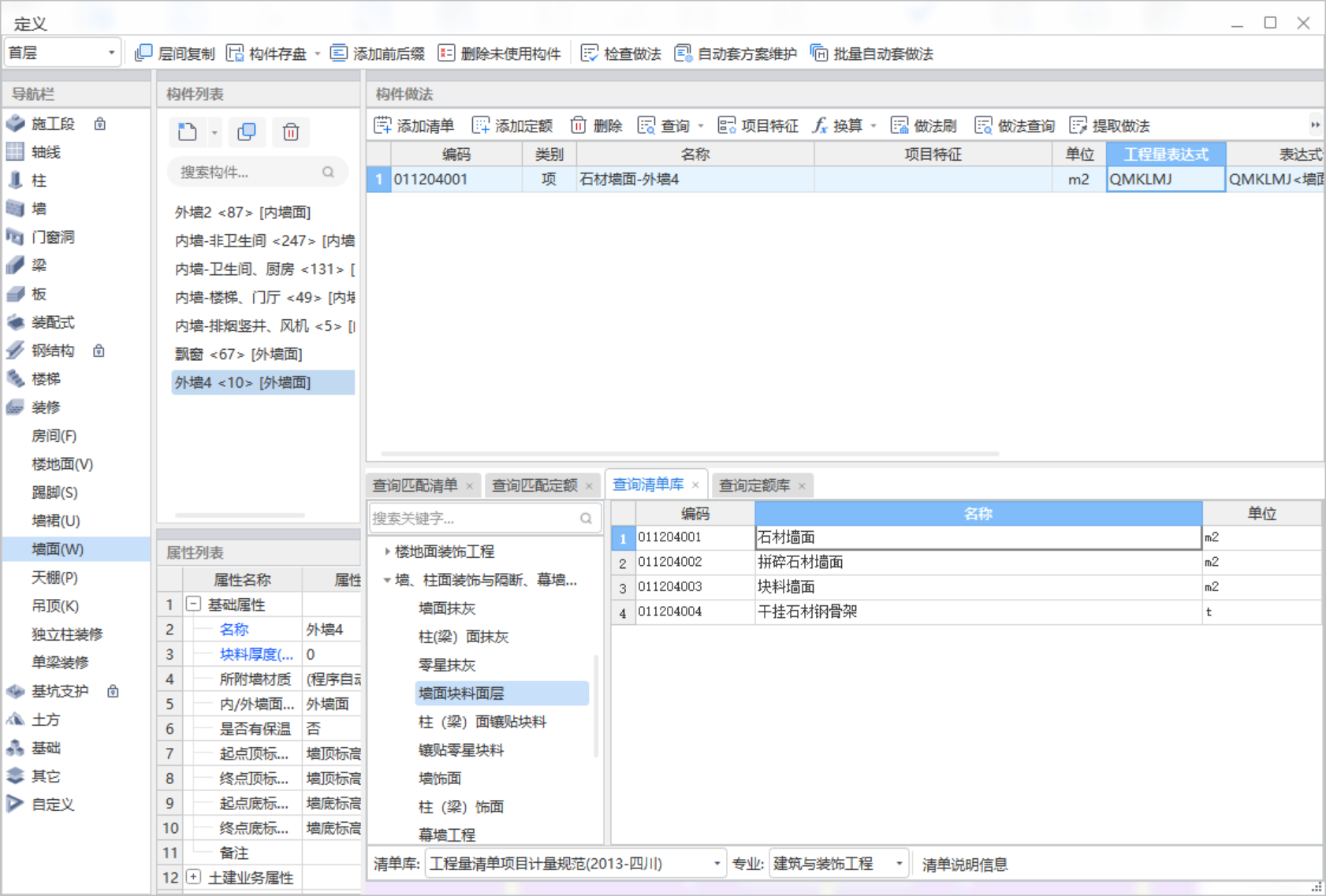1326x896 pixels.
Task: Select 干挂石材钢骨架 row in list
Action: tap(967, 612)
